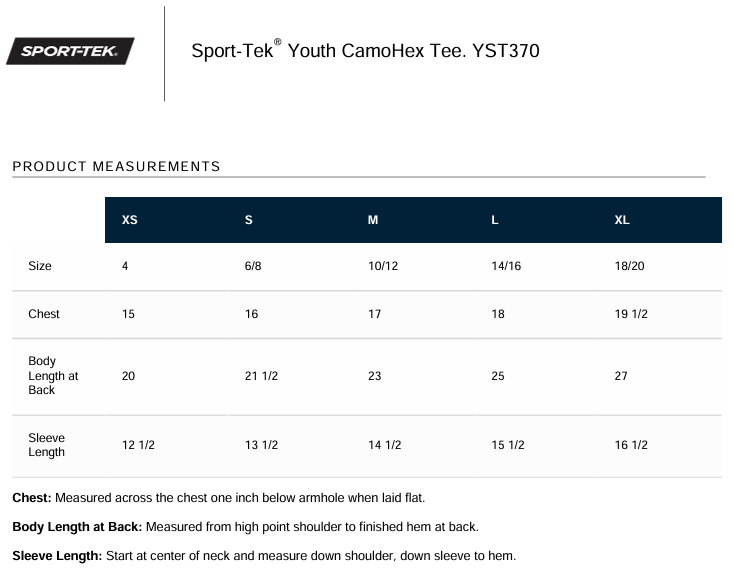This screenshot has height=581, width=734.
Task: Click the Product Measurements heading
Action: point(116,166)
